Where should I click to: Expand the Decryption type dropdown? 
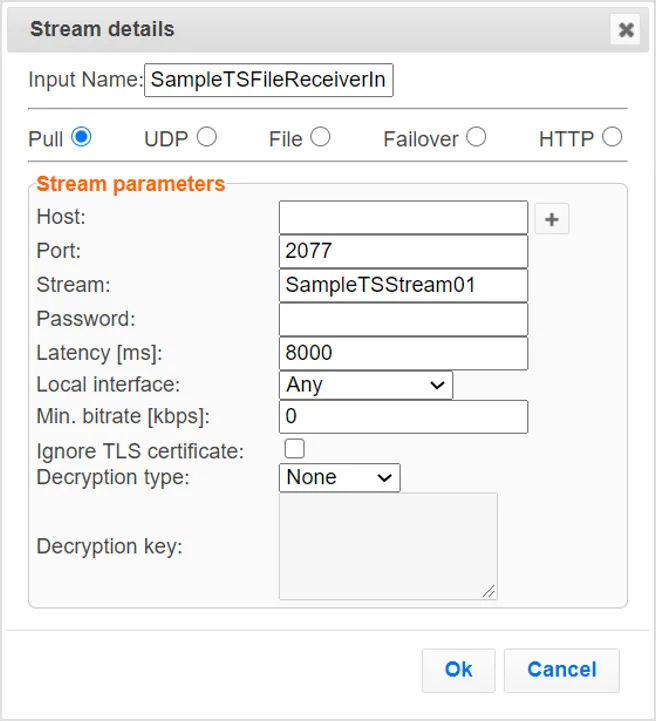pyautogui.click(x=339, y=478)
